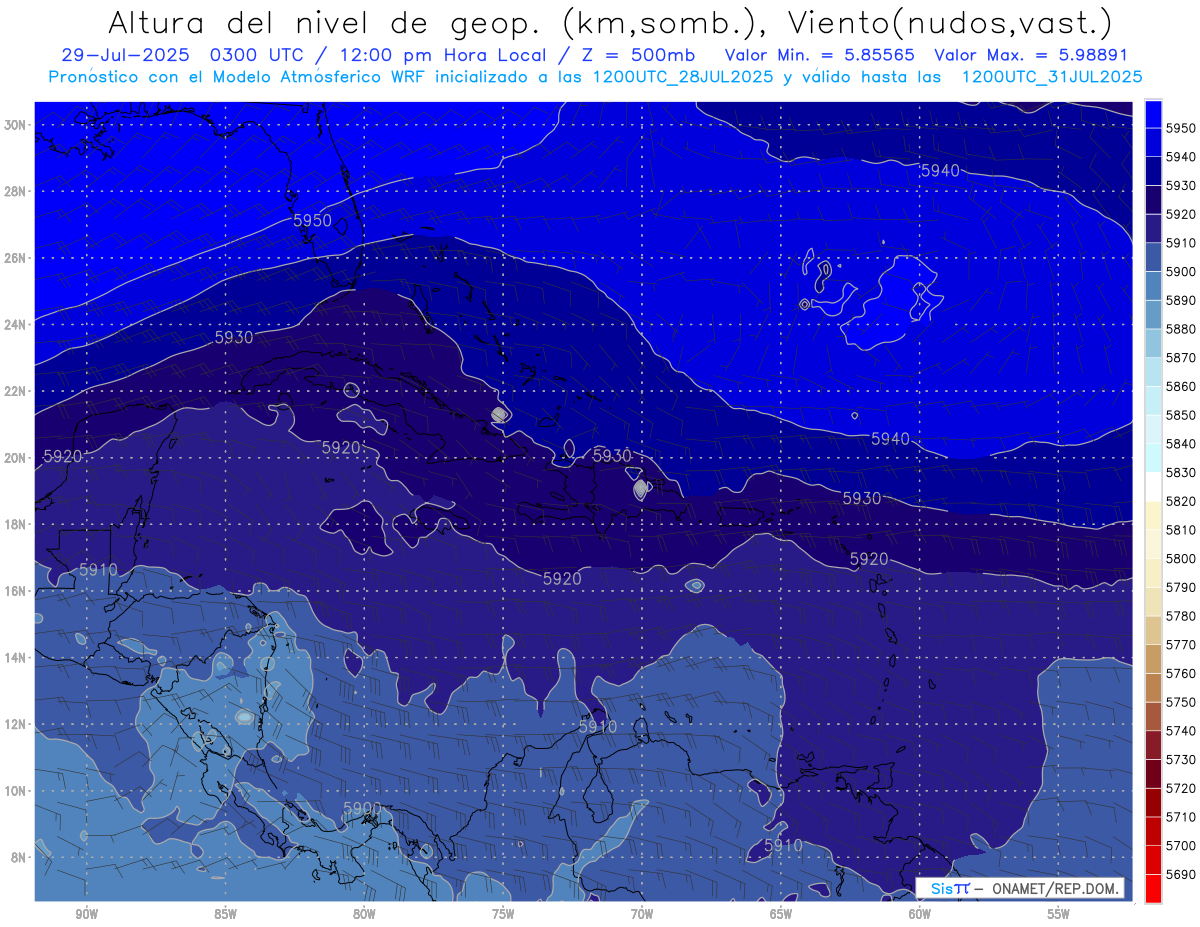Click legend value 5920 in the color scale

(x=1181, y=214)
